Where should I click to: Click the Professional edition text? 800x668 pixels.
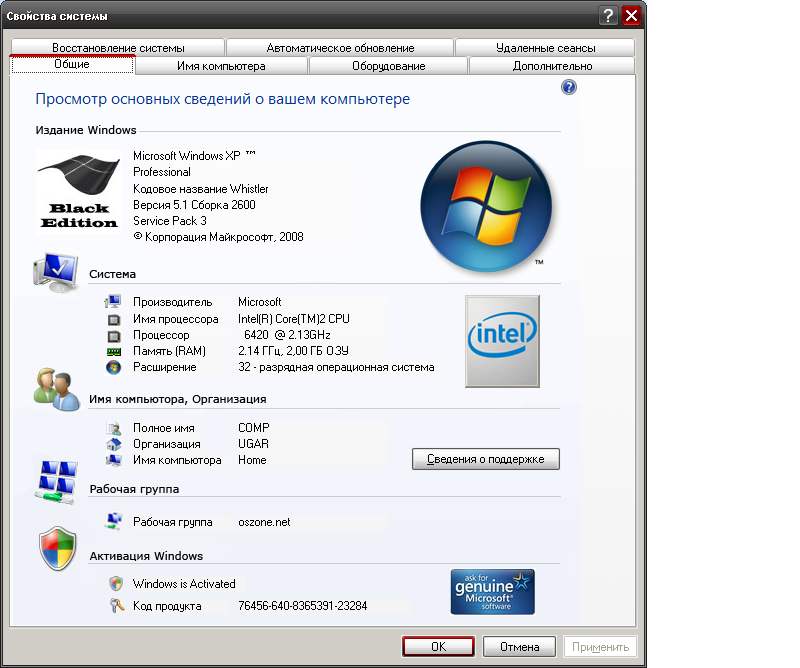(x=161, y=172)
